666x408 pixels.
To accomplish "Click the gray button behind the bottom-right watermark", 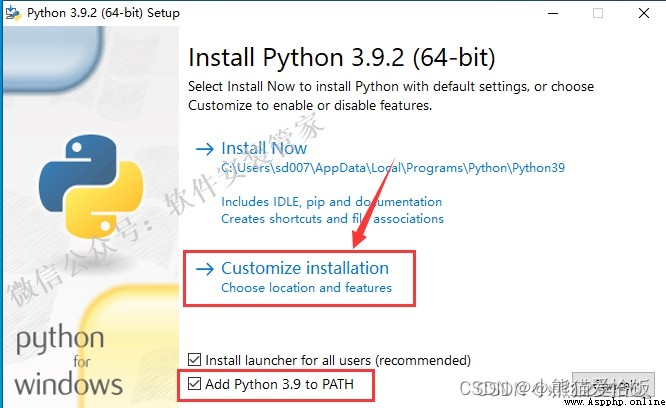I will (613, 384).
